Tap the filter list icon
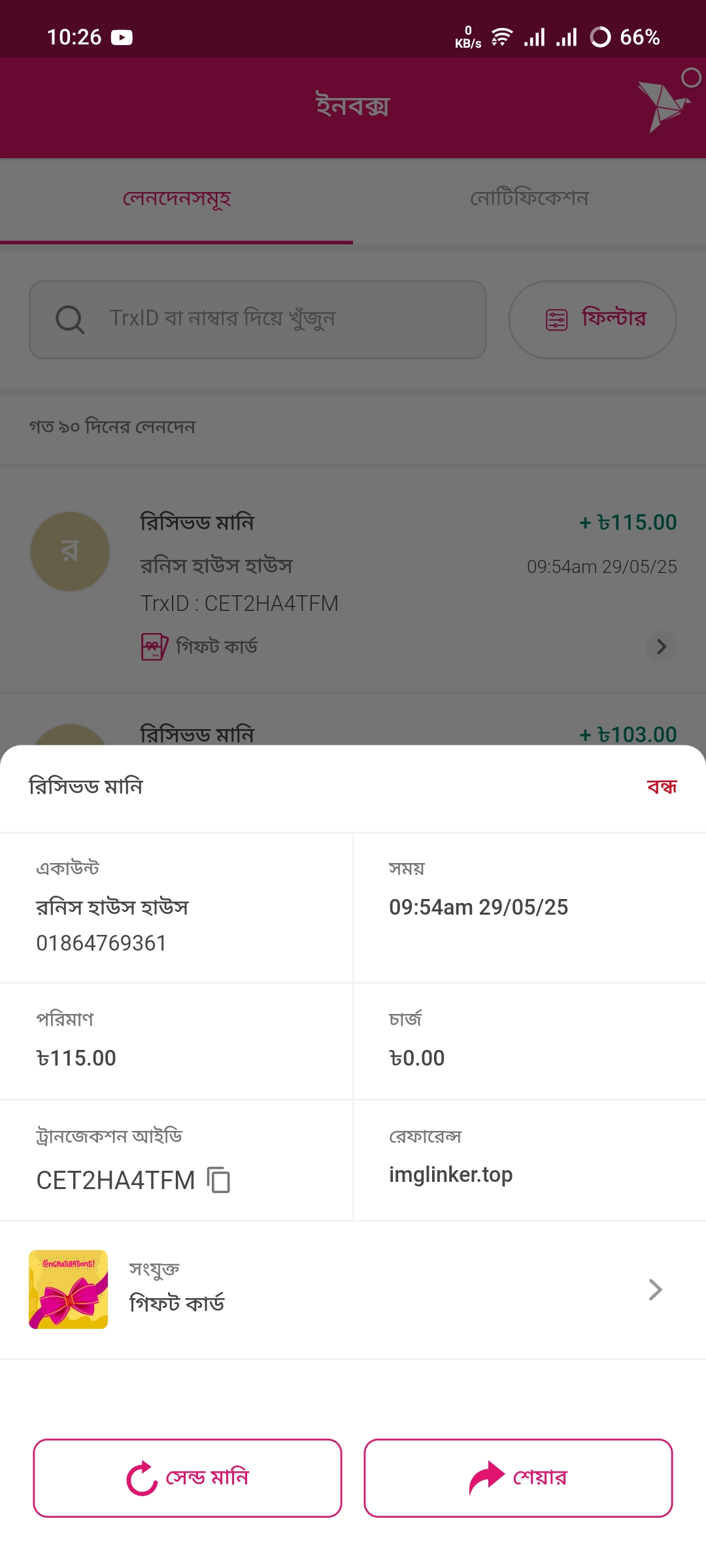The image size is (706, 1568). 556,319
